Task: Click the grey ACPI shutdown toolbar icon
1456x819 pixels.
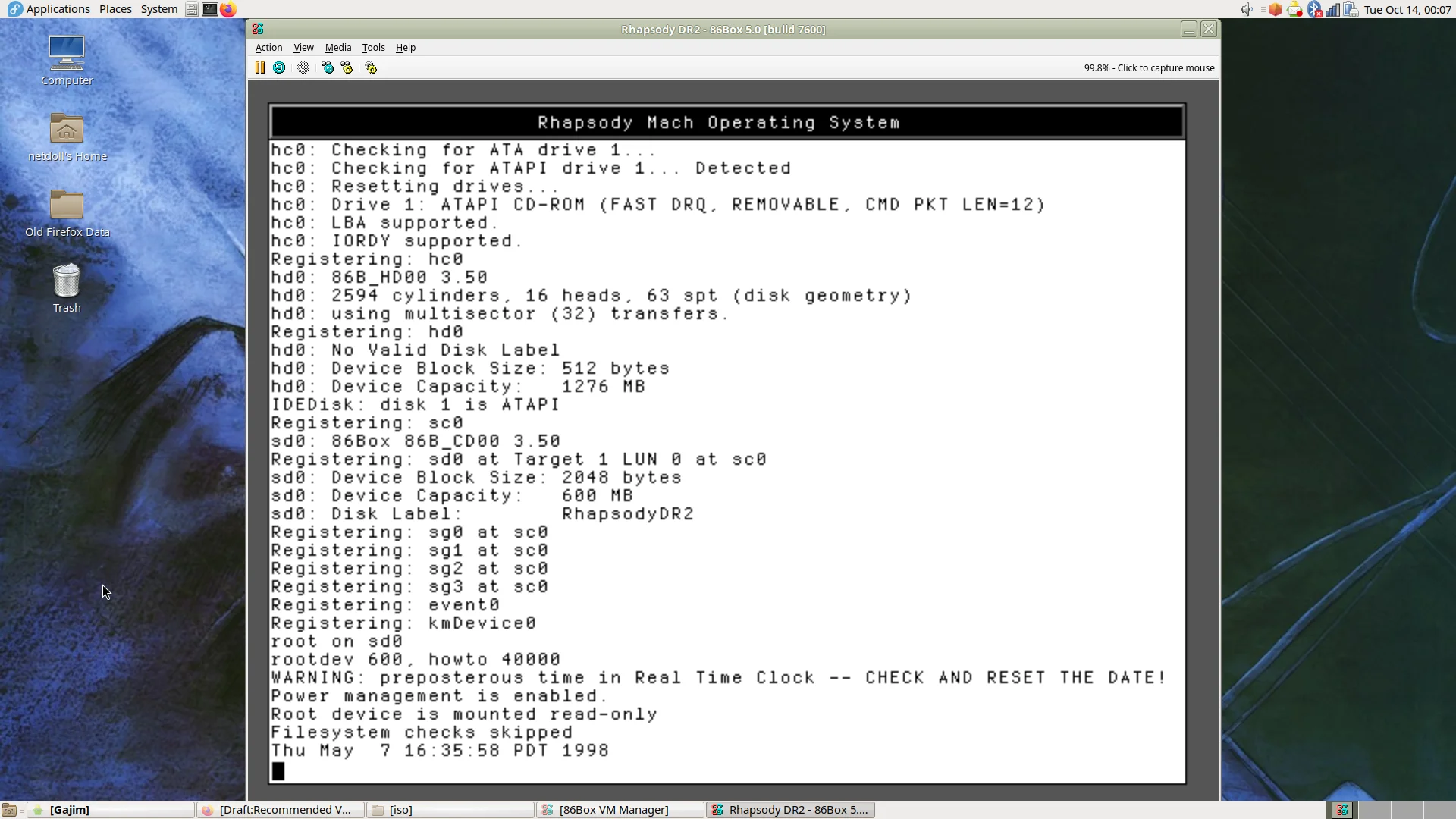Action: [x=303, y=67]
